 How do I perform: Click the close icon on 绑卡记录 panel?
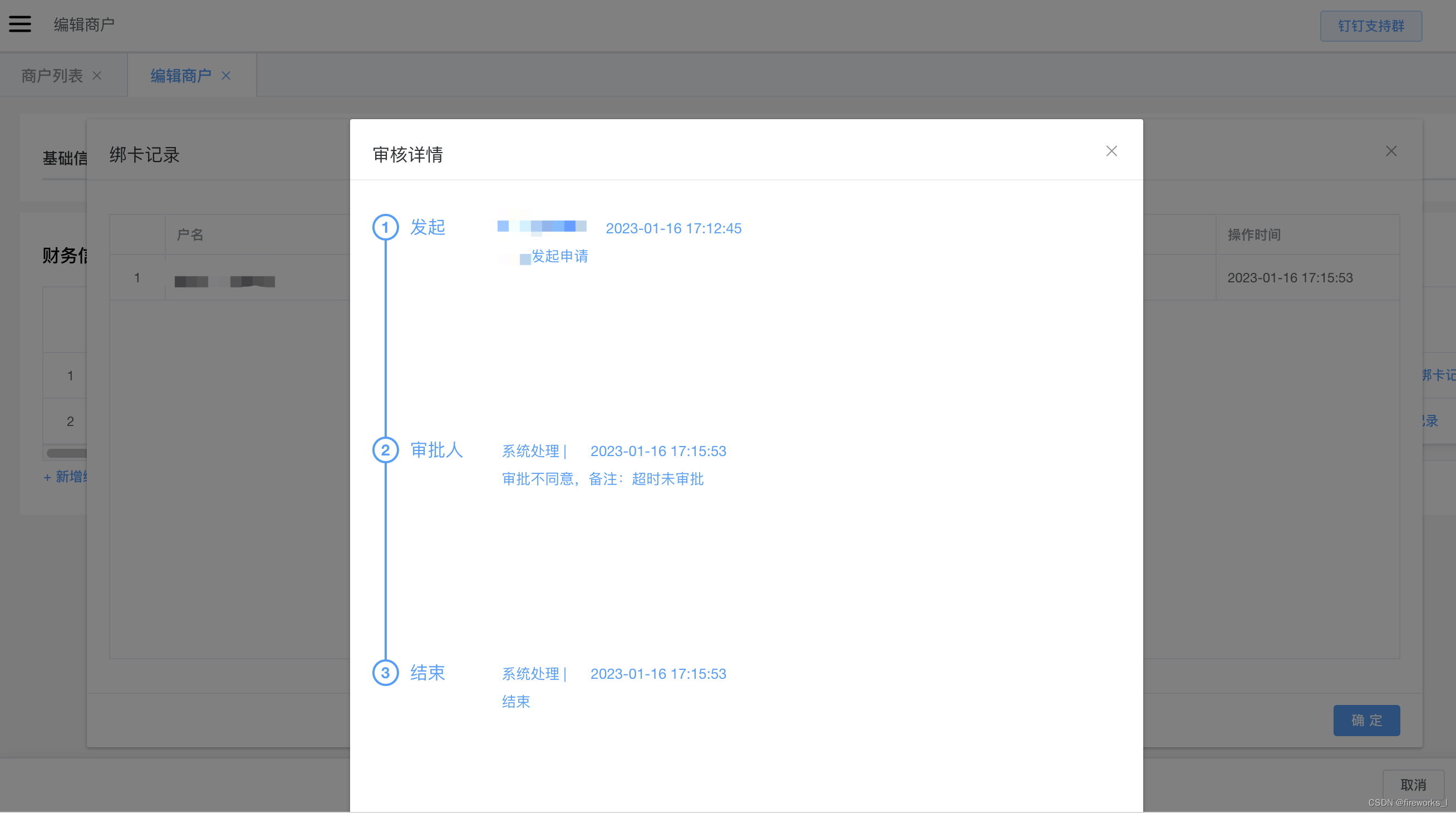tap(1391, 151)
